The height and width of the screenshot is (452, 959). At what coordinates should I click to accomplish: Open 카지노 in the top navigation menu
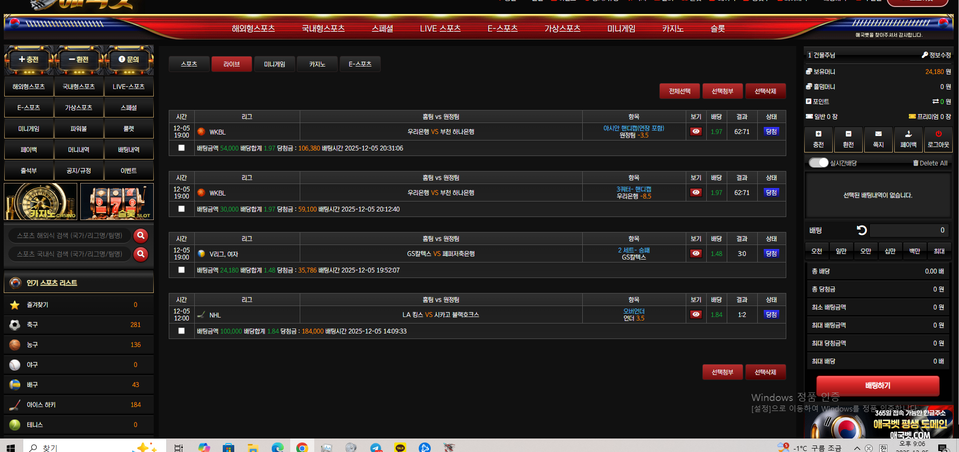click(672, 29)
